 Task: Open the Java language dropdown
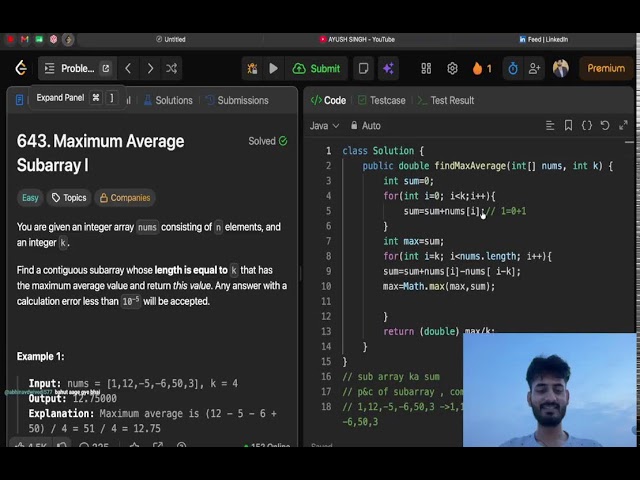coord(324,125)
